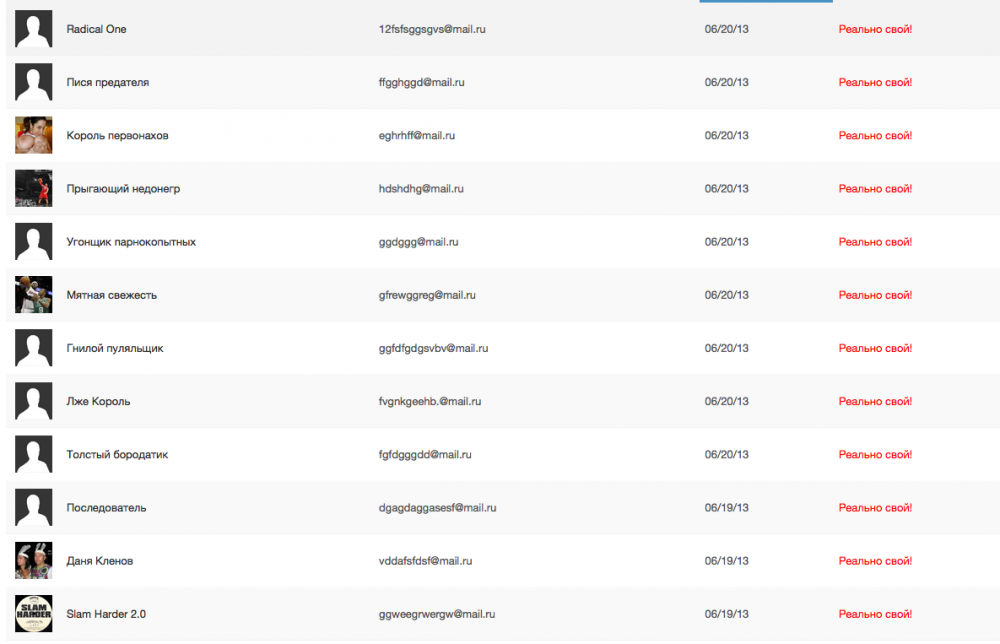Click the red status label for Slam Harder 2.0

(875, 614)
